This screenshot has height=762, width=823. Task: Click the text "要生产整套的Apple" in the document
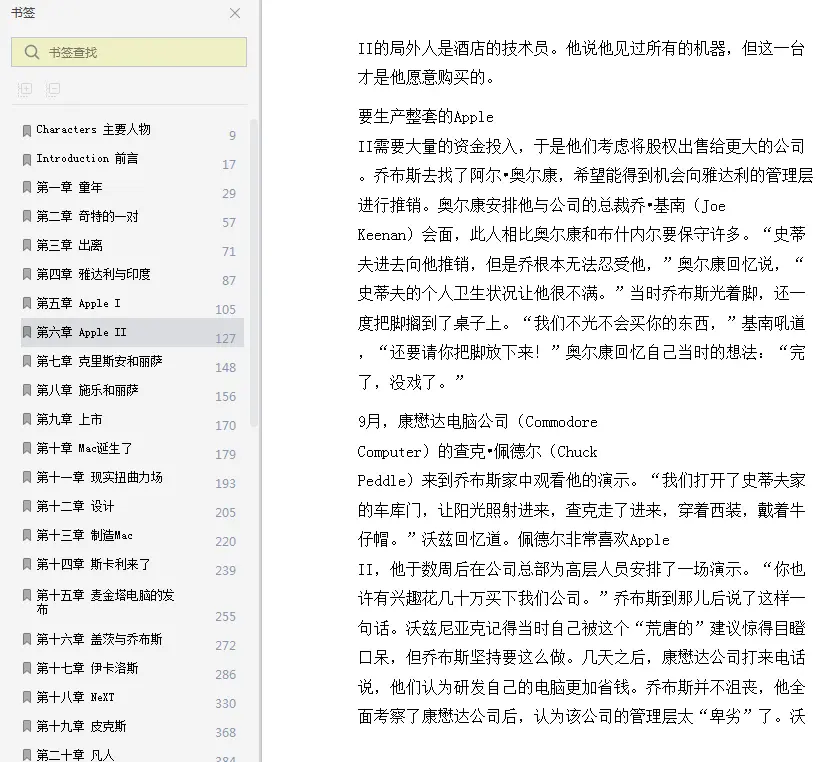[426, 117]
